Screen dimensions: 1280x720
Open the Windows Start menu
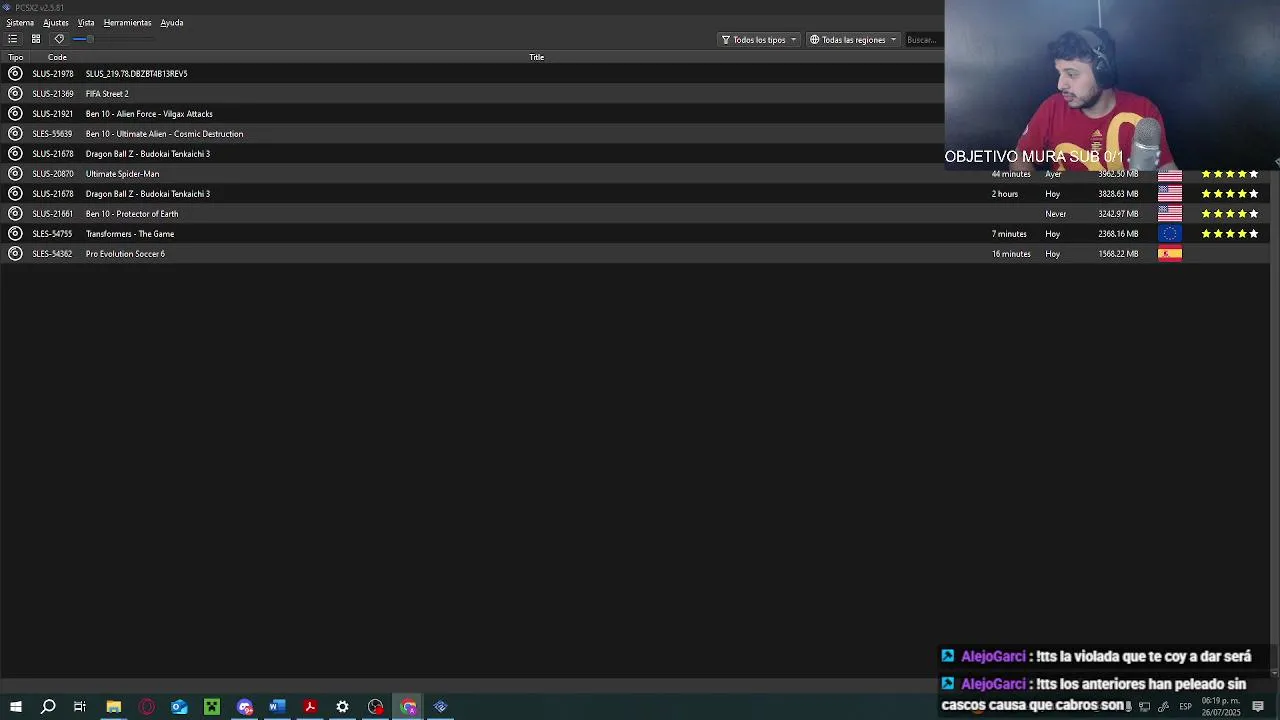point(16,707)
